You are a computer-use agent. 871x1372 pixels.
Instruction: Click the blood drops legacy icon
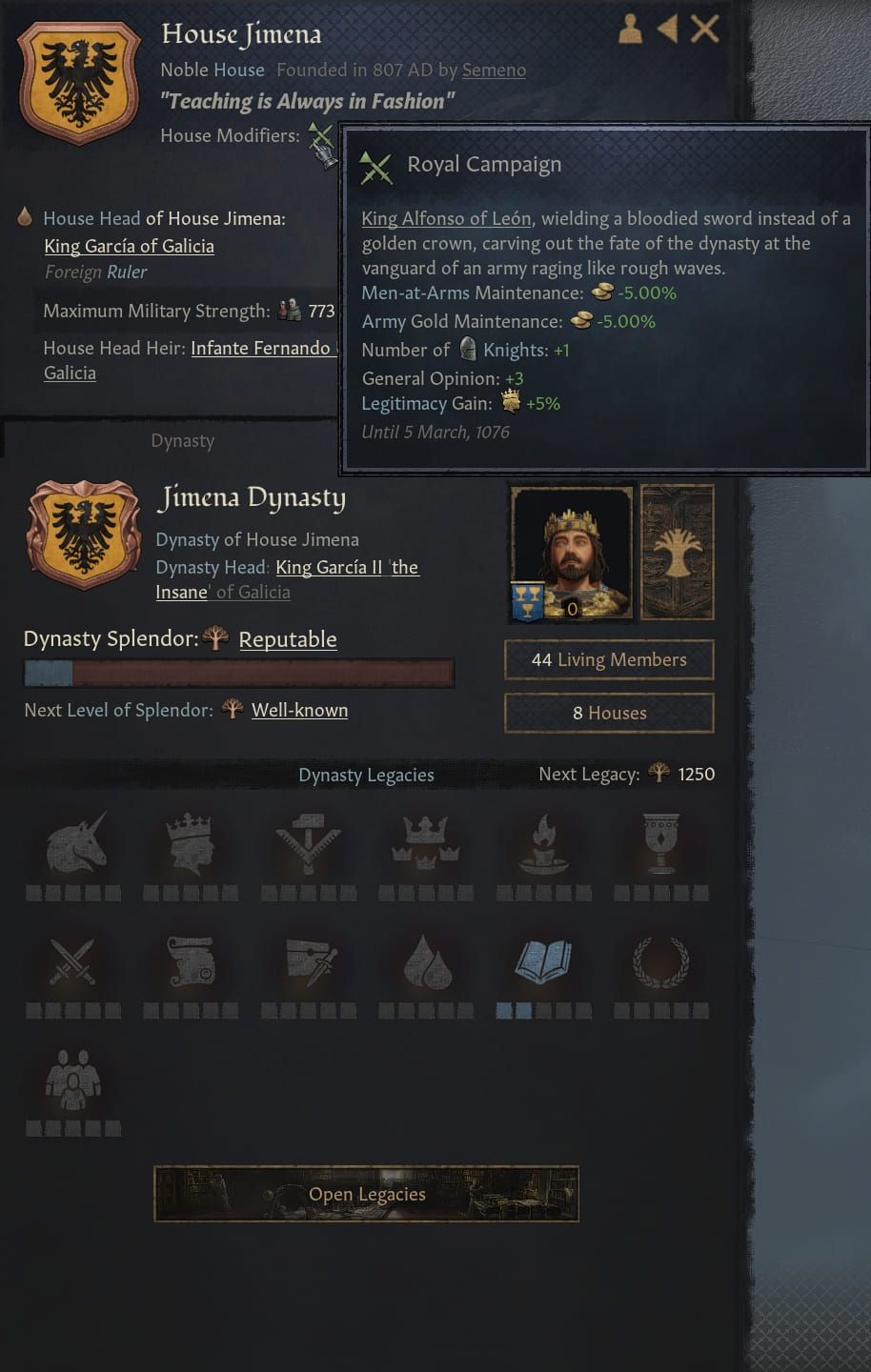[x=427, y=961]
